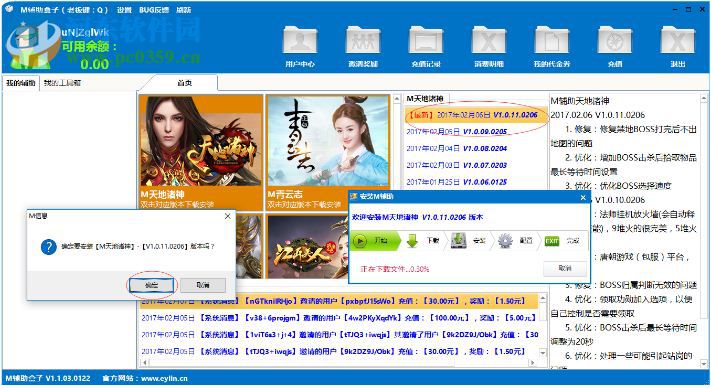Click the 完成 EXIT step icon
The image size is (711, 388).
(x=552, y=241)
